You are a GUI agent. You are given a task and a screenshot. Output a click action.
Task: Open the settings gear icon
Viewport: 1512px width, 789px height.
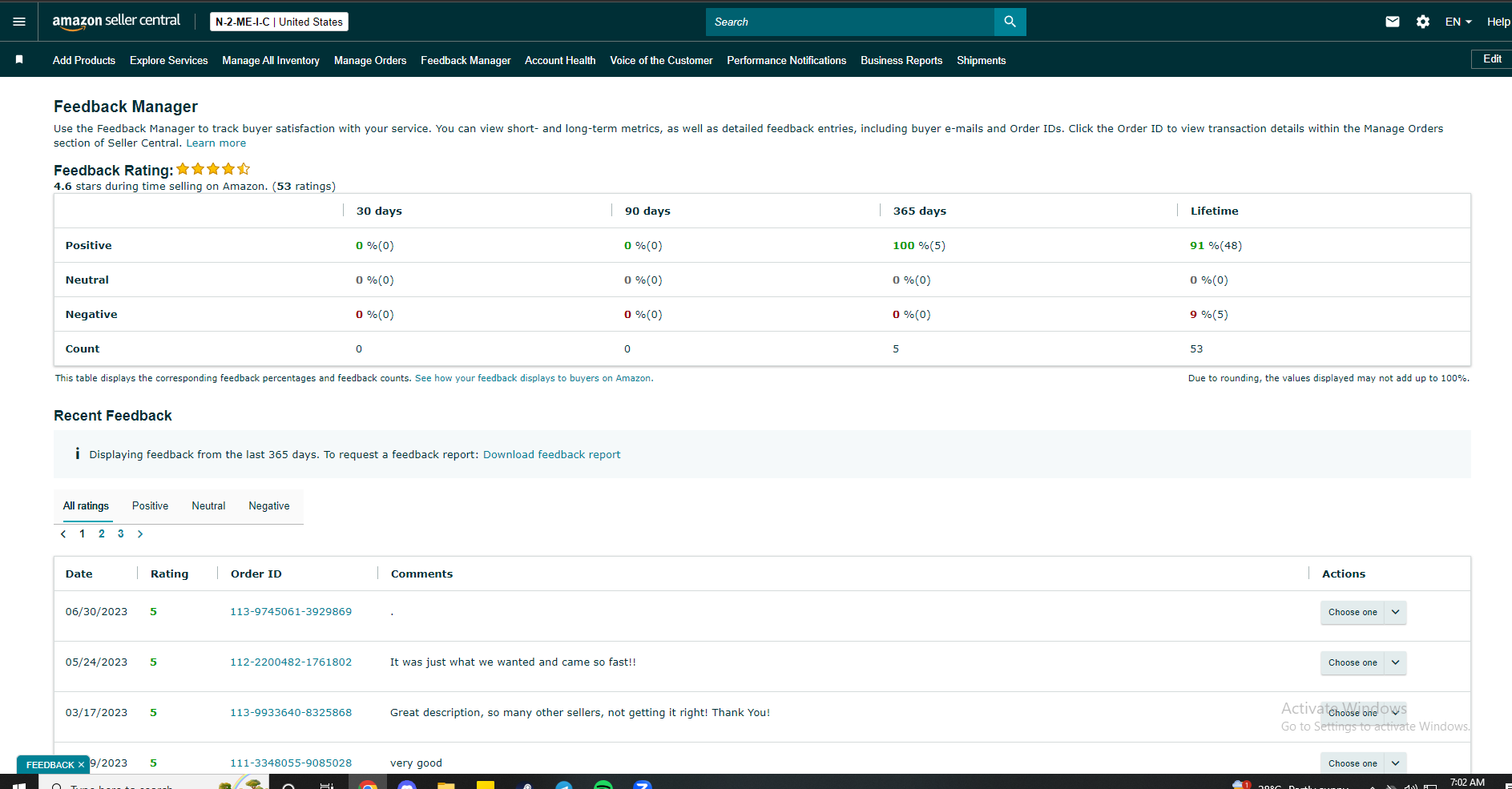(1423, 22)
